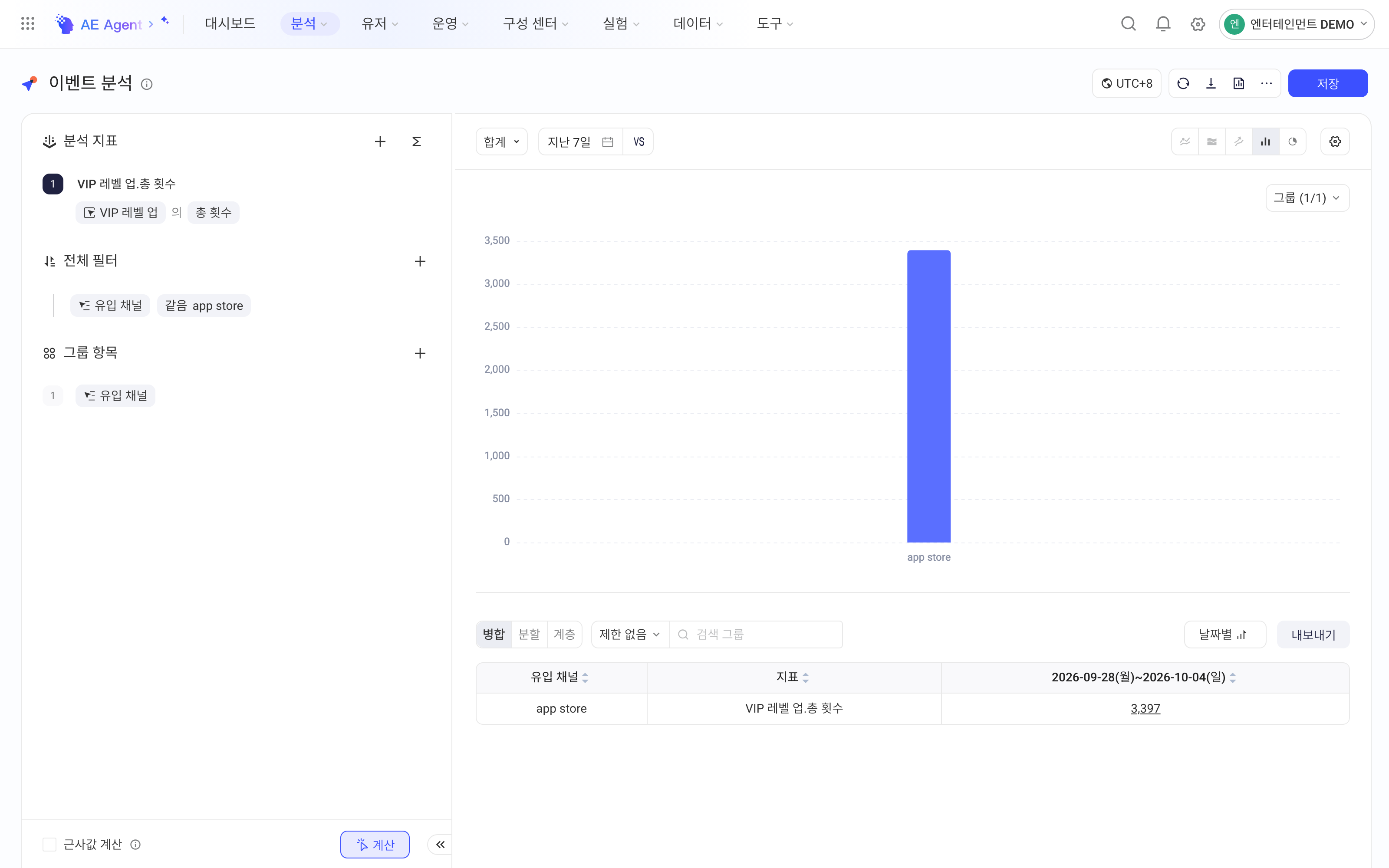Click the 계산 calculate button

point(375,844)
